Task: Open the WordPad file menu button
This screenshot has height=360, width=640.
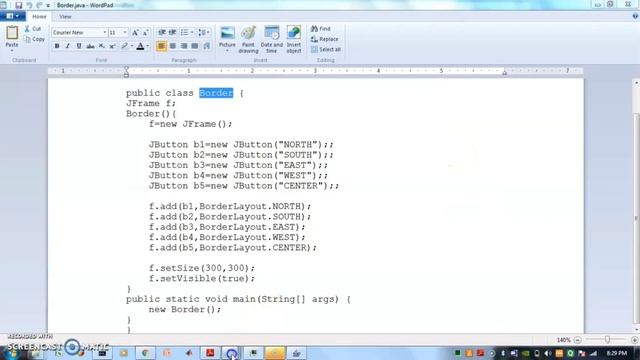Action: pos(12,16)
